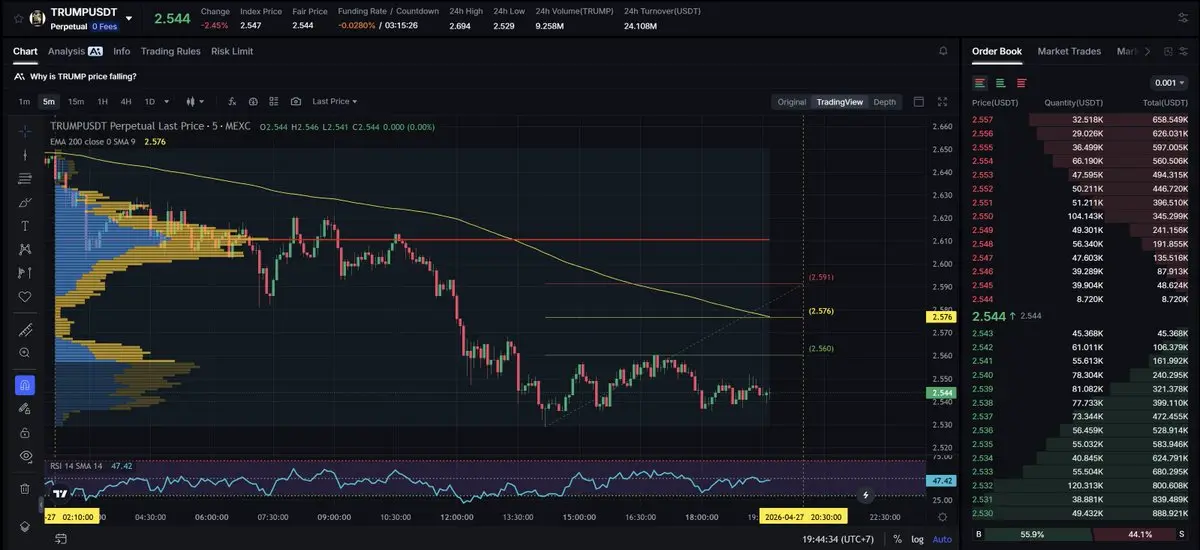
Task: Open the Analysis AI tab
Action: pyautogui.click(x=75, y=51)
